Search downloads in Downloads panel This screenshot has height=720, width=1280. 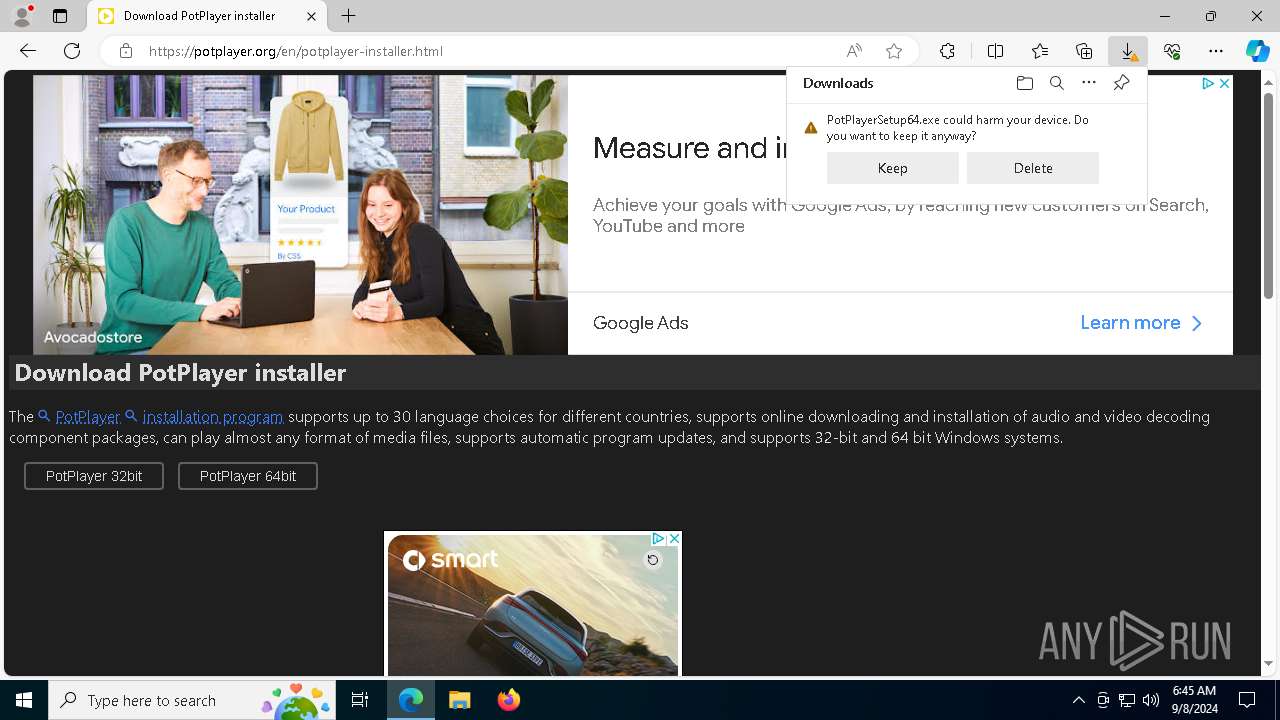click(x=1057, y=83)
